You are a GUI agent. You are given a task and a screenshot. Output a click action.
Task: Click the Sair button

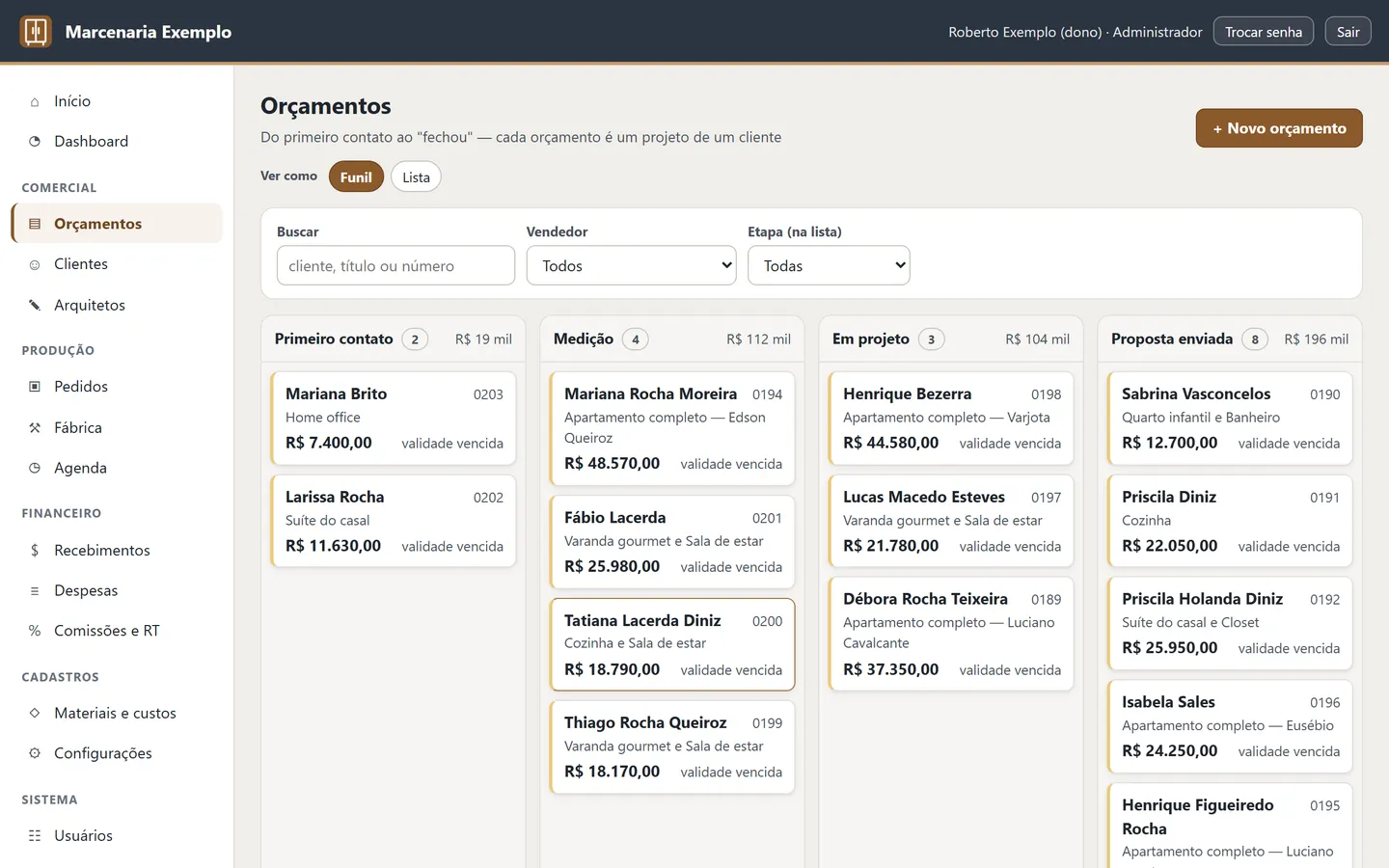click(1348, 32)
